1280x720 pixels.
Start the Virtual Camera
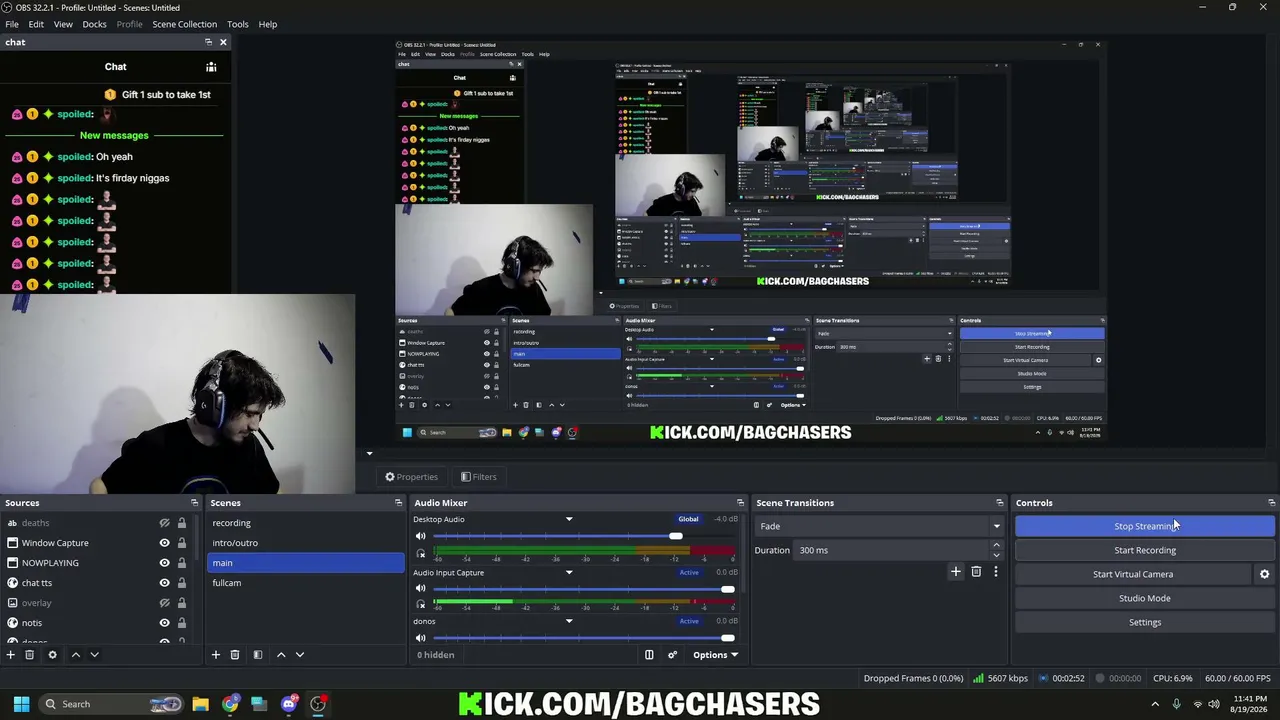tap(1133, 574)
